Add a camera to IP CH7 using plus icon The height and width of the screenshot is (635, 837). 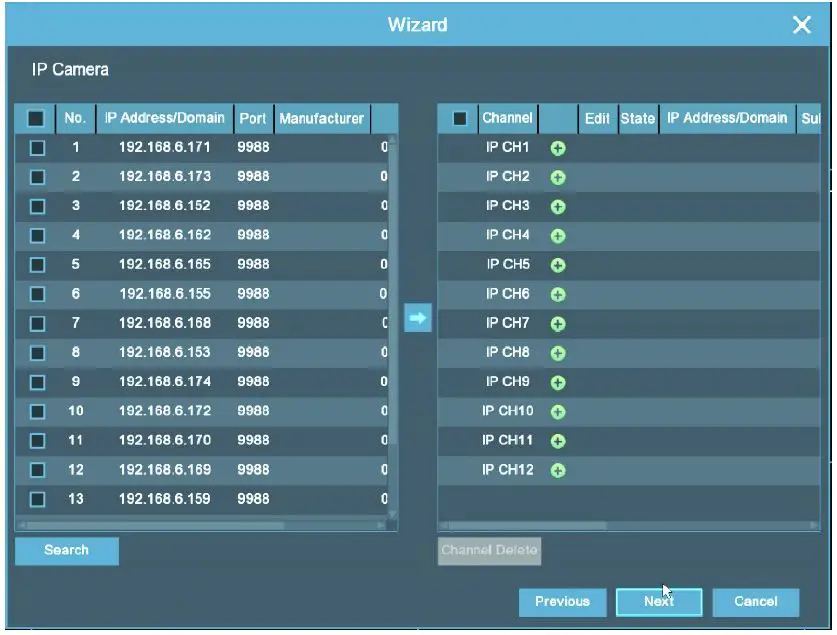tap(558, 323)
